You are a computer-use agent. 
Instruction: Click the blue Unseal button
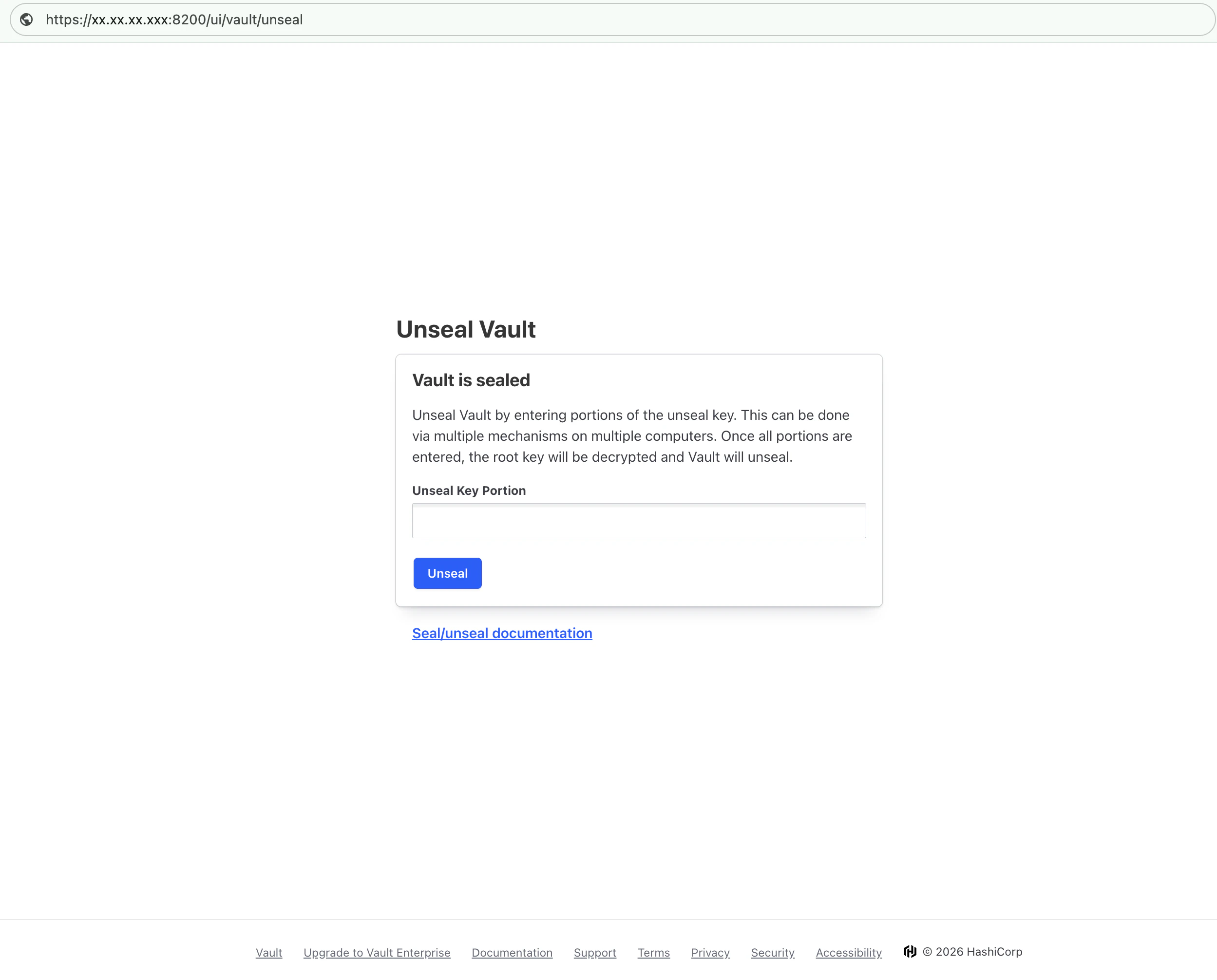pos(447,574)
